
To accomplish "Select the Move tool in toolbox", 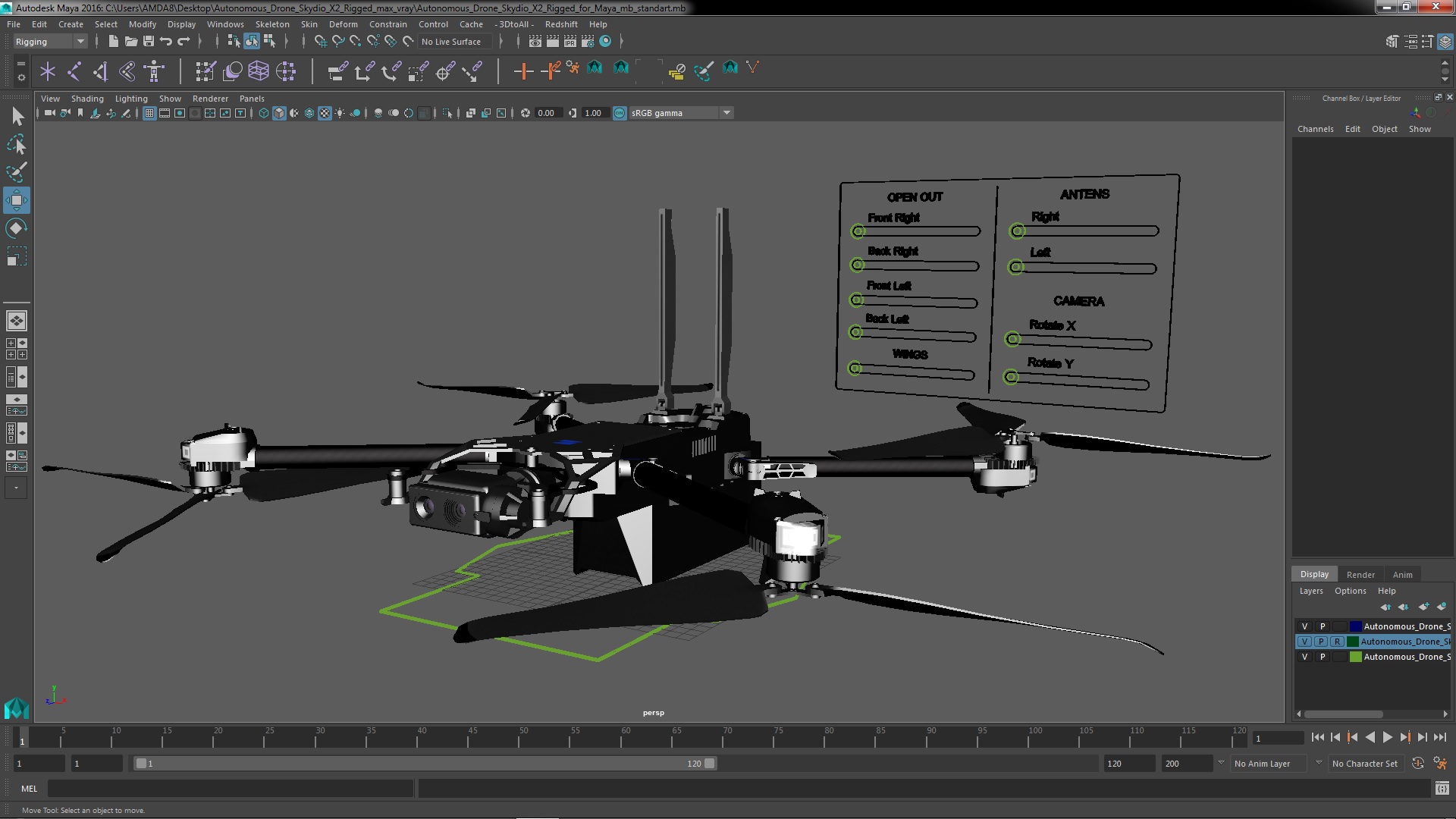I will coord(16,201).
